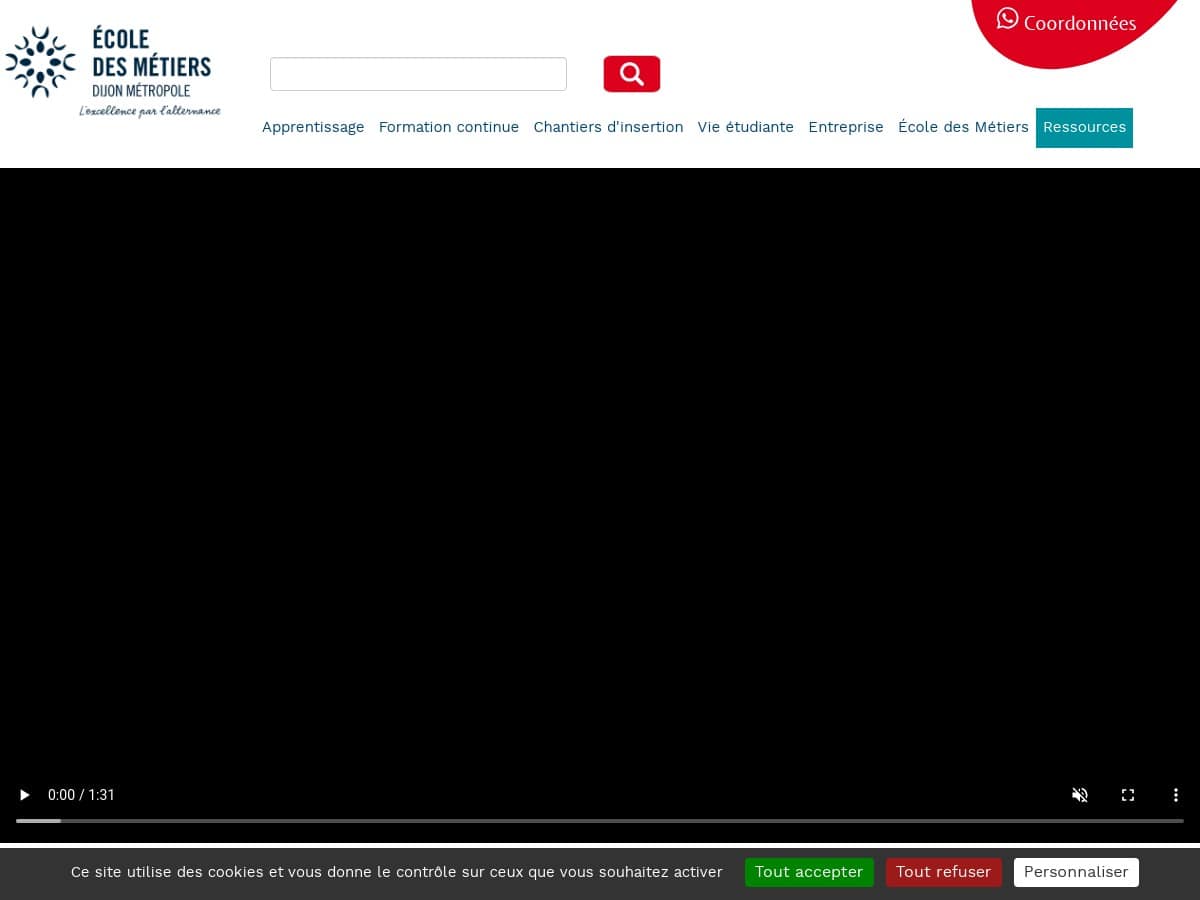Open the Apprentissage menu
1200x900 pixels.
tap(313, 127)
